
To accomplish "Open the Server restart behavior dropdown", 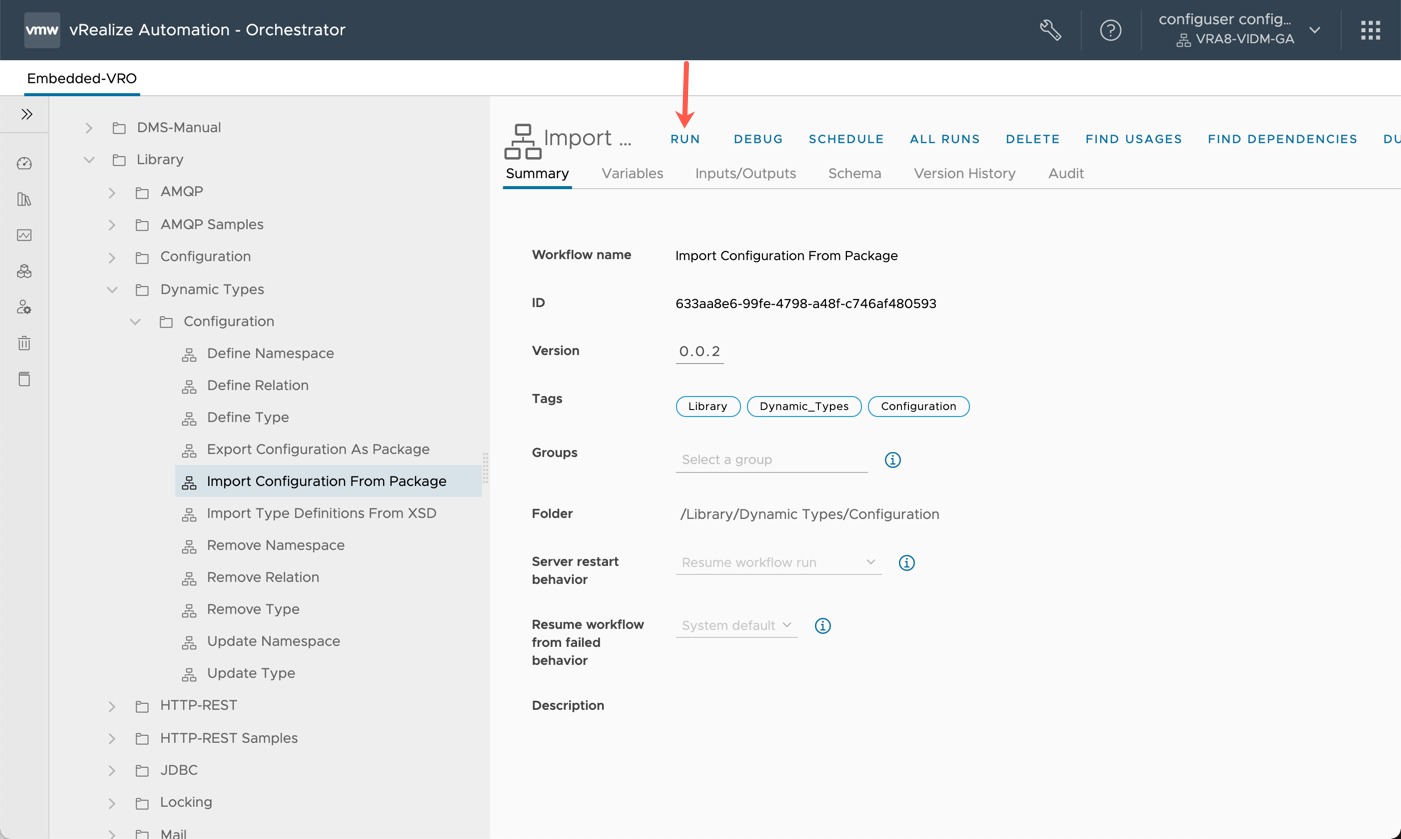I will pyautogui.click(x=779, y=563).
